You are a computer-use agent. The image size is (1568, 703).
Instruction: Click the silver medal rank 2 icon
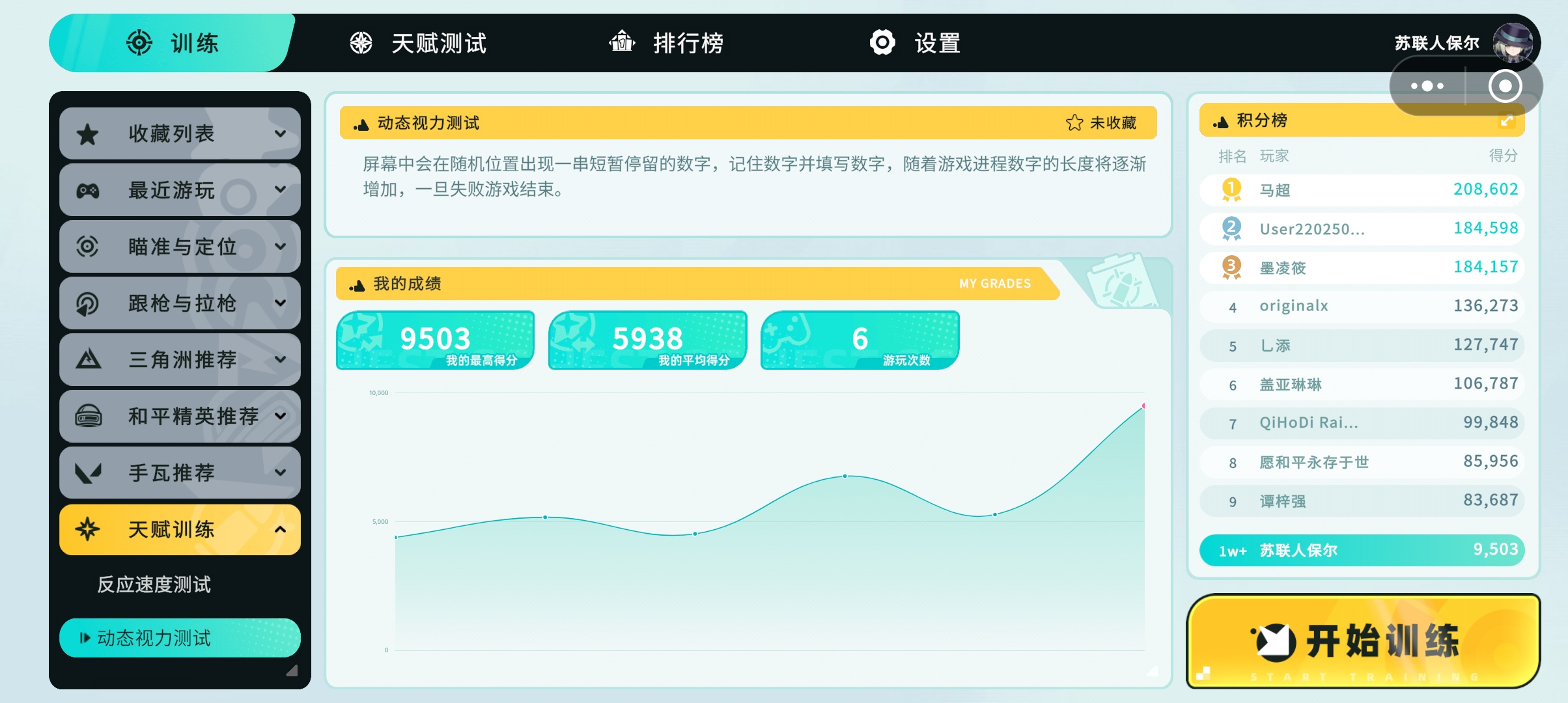pos(1231,228)
